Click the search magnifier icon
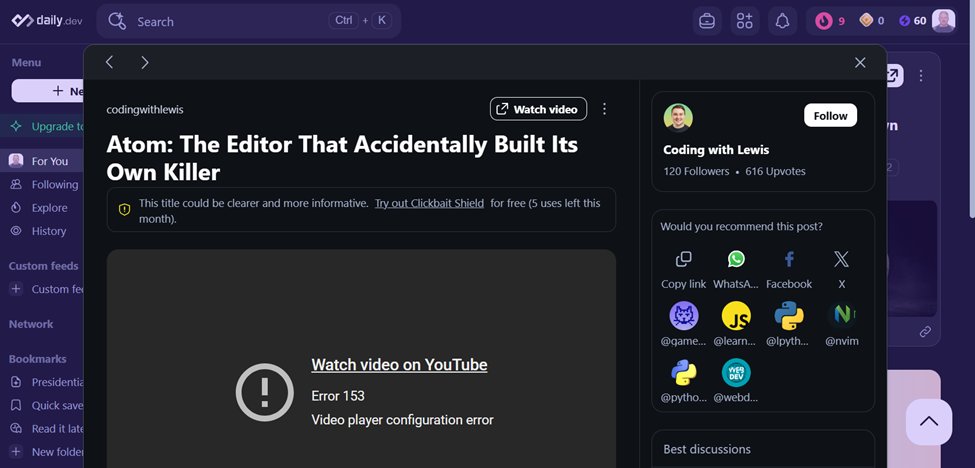975x468 pixels. point(117,22)
